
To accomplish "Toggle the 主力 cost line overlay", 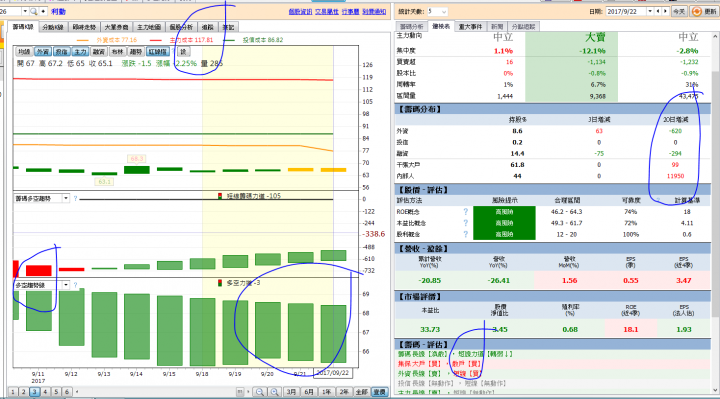I will coord(80,52).
